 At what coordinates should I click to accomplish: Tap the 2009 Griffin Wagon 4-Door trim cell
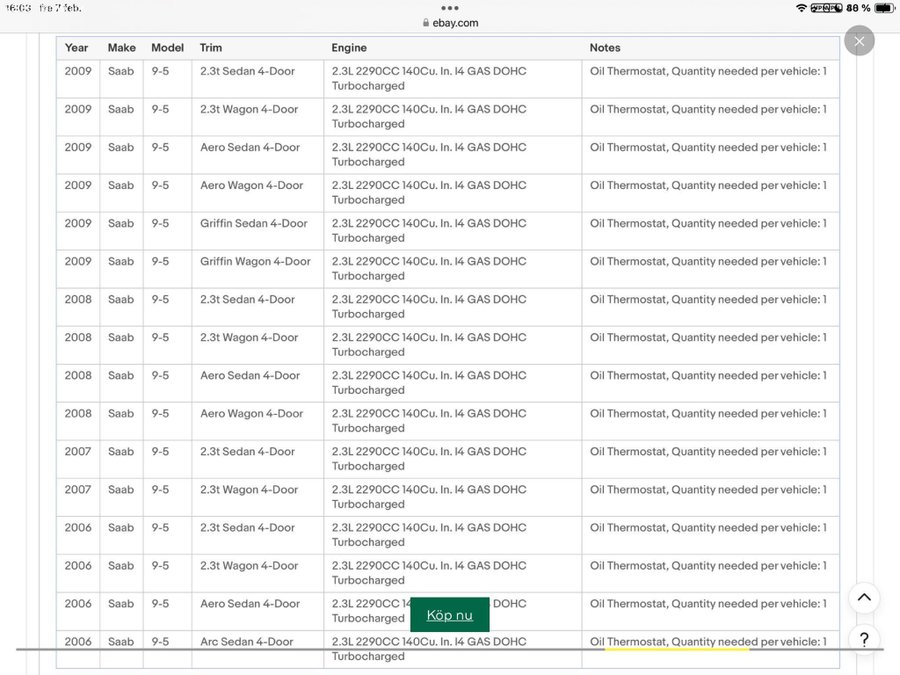(255, 262)
